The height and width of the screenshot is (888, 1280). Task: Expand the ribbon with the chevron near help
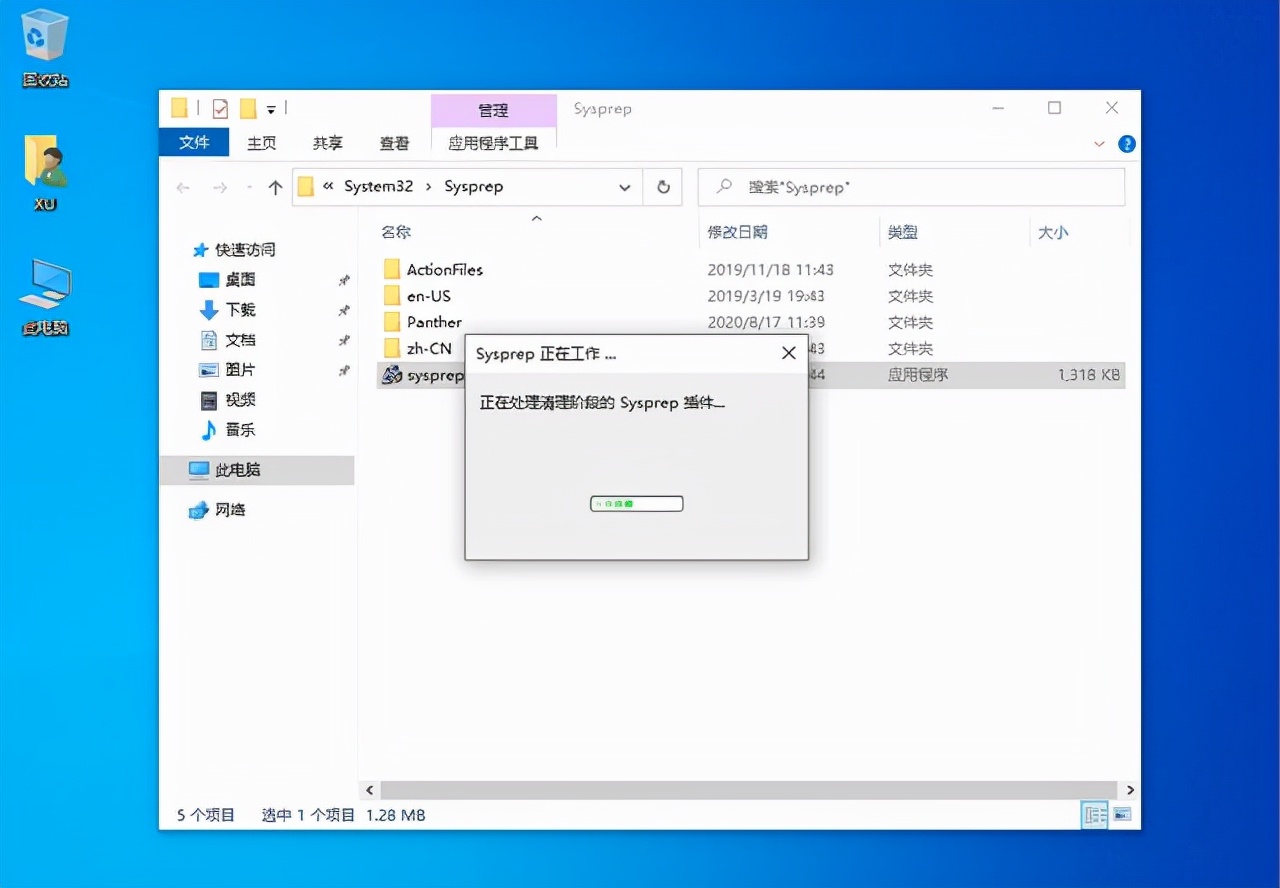pyautogui.click(x=1099, y=143)
